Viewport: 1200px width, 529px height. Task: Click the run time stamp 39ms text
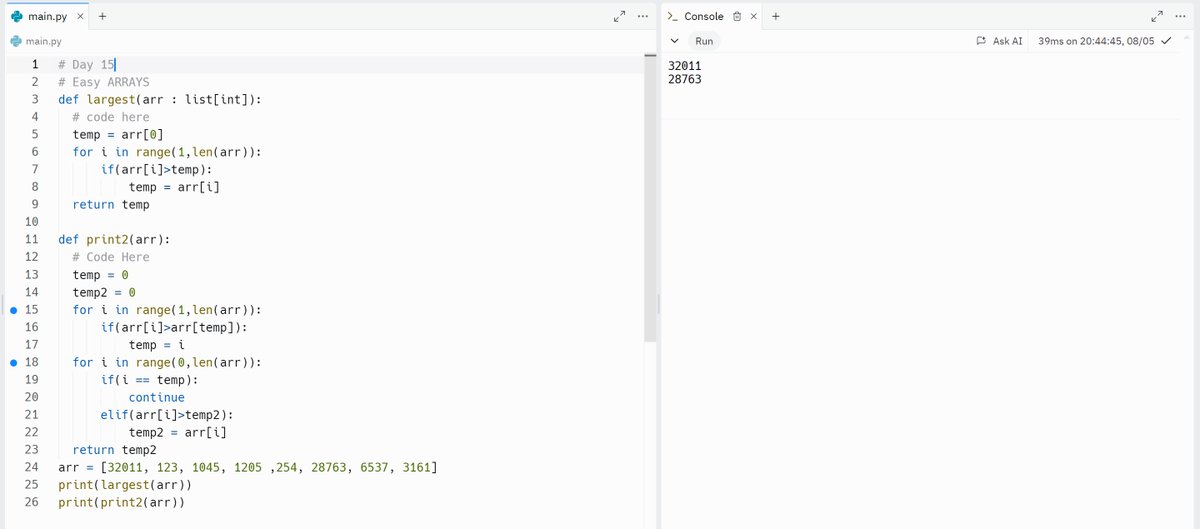click(x=1096, y=41)
